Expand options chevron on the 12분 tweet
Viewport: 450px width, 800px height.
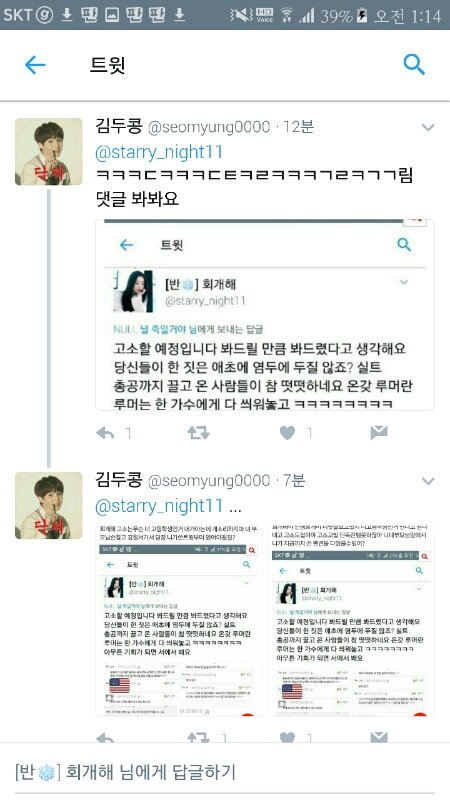click(x=428, y=127)
